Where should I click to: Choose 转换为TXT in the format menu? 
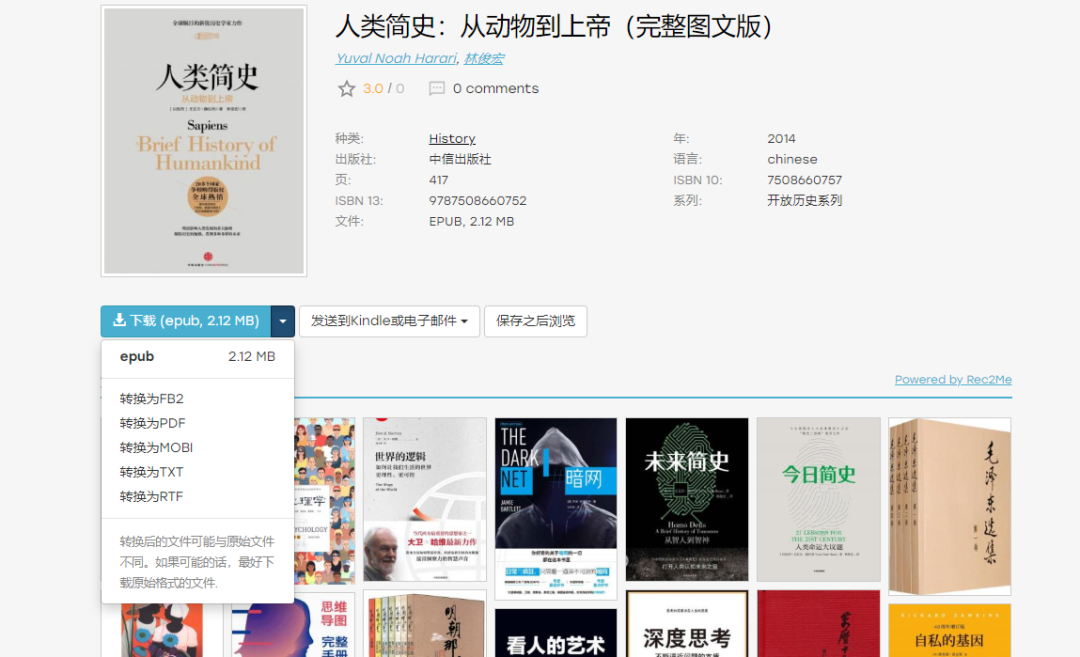(x=152, y=472)
